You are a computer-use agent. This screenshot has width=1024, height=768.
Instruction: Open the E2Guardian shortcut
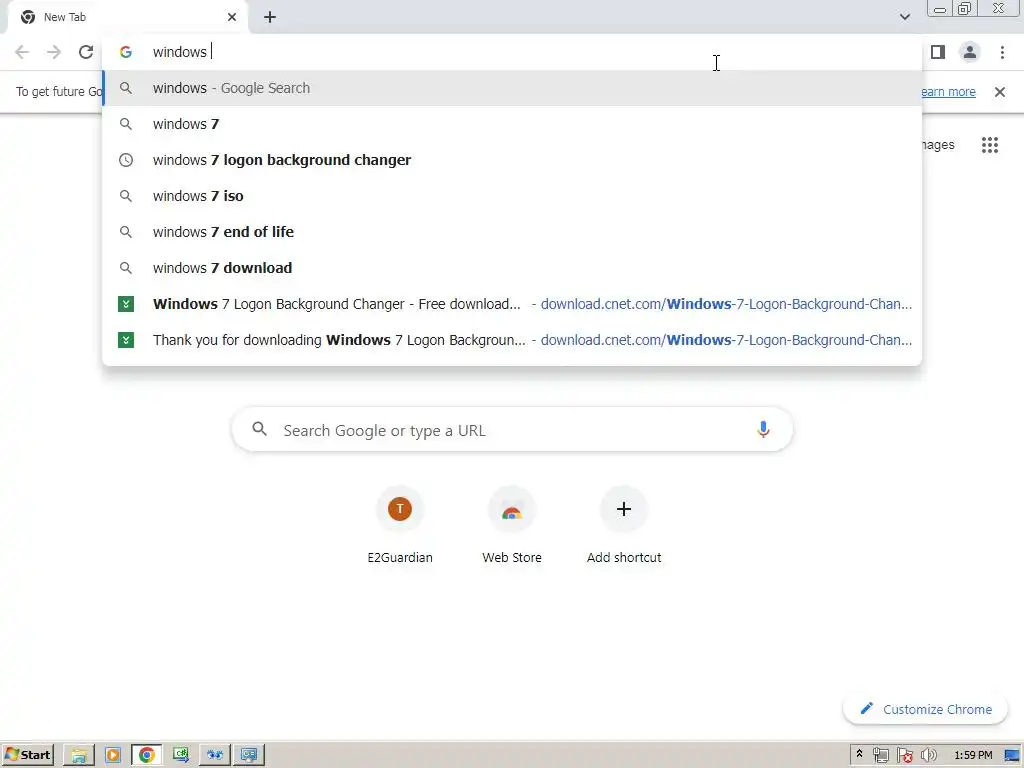pos(400,525)
